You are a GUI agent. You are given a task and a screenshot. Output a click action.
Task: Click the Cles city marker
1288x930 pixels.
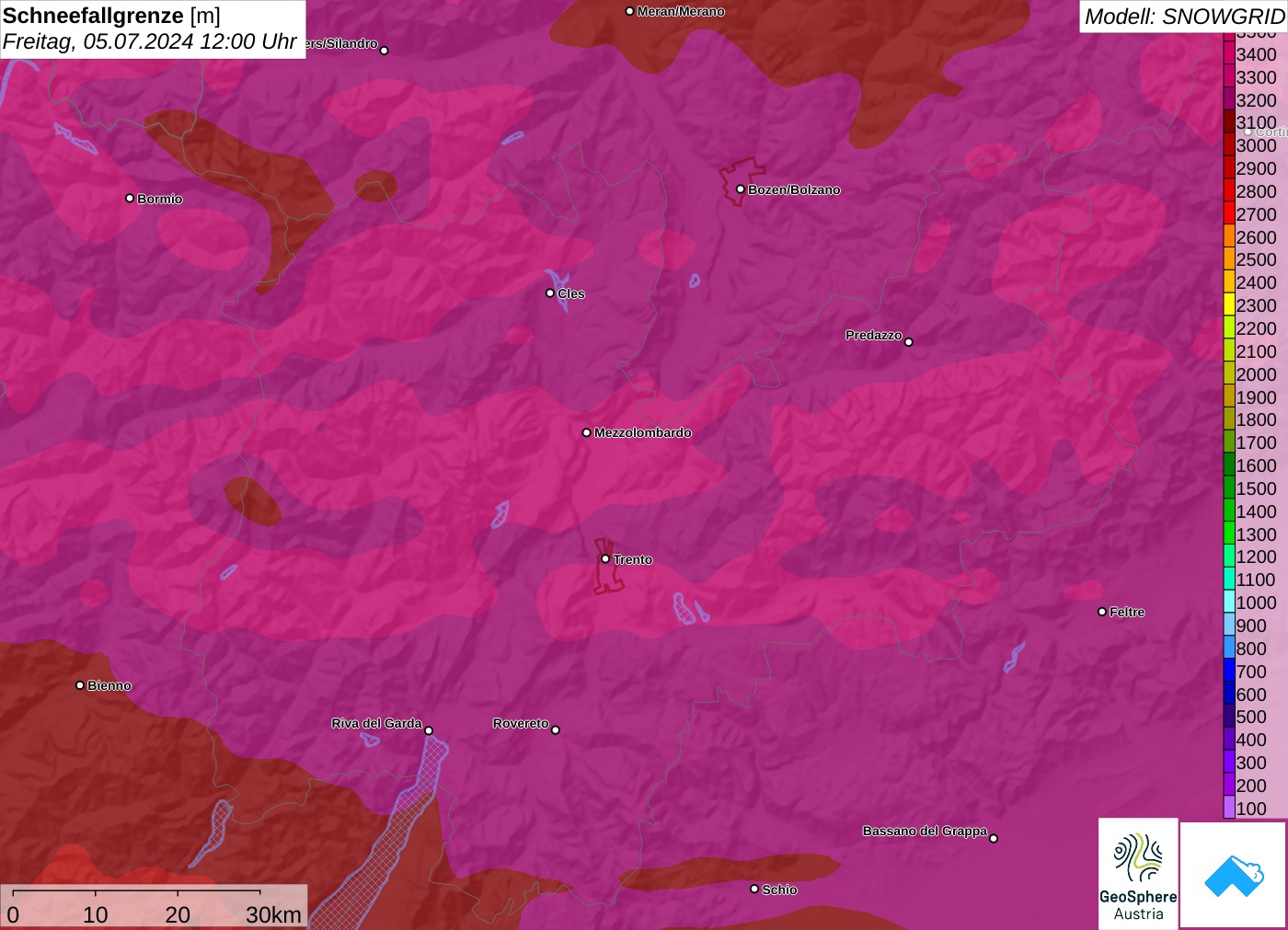pos(550,293)
